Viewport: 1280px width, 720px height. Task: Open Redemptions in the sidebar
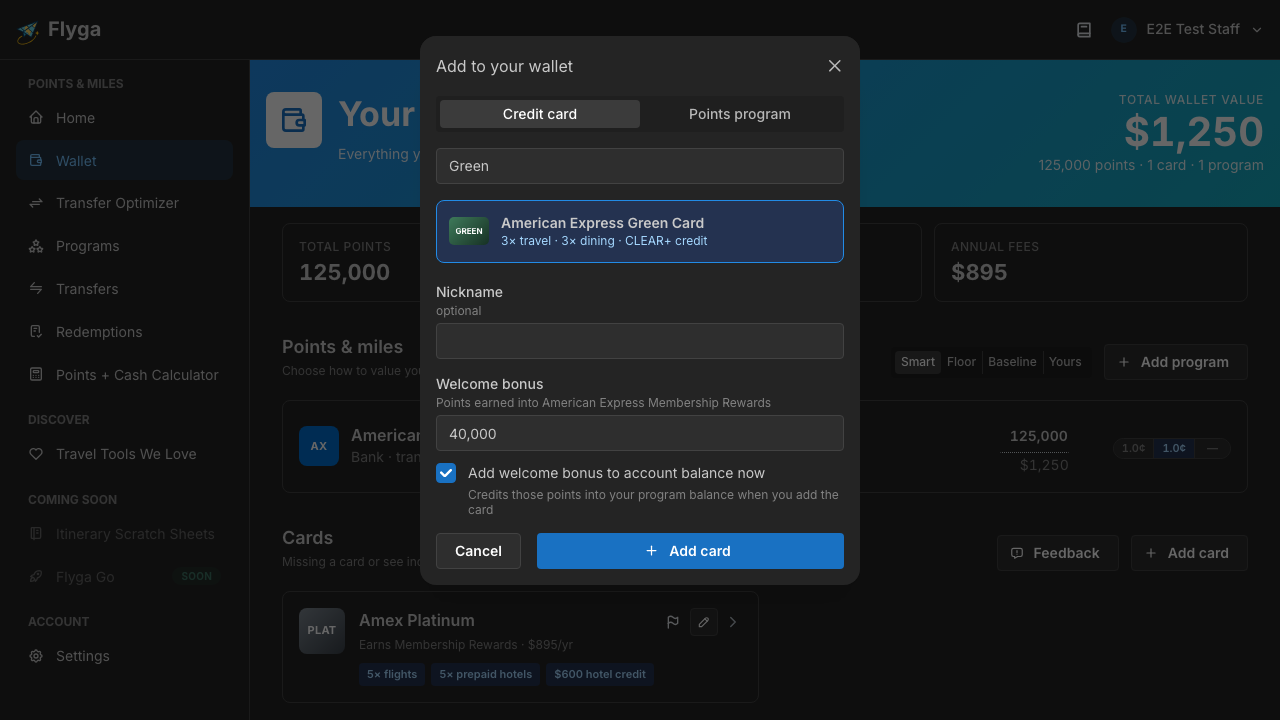click(124, 332)
